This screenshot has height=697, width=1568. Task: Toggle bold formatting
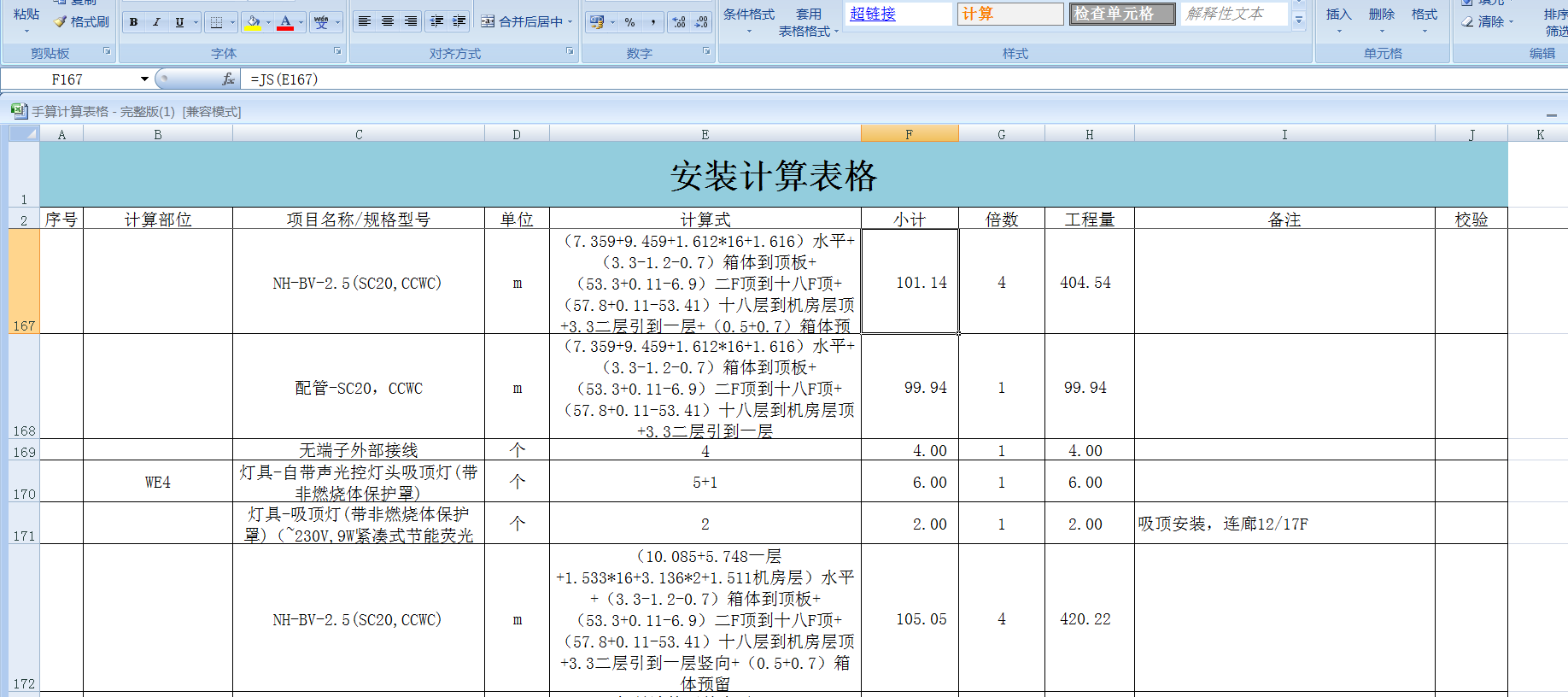(x=134, y=22)
